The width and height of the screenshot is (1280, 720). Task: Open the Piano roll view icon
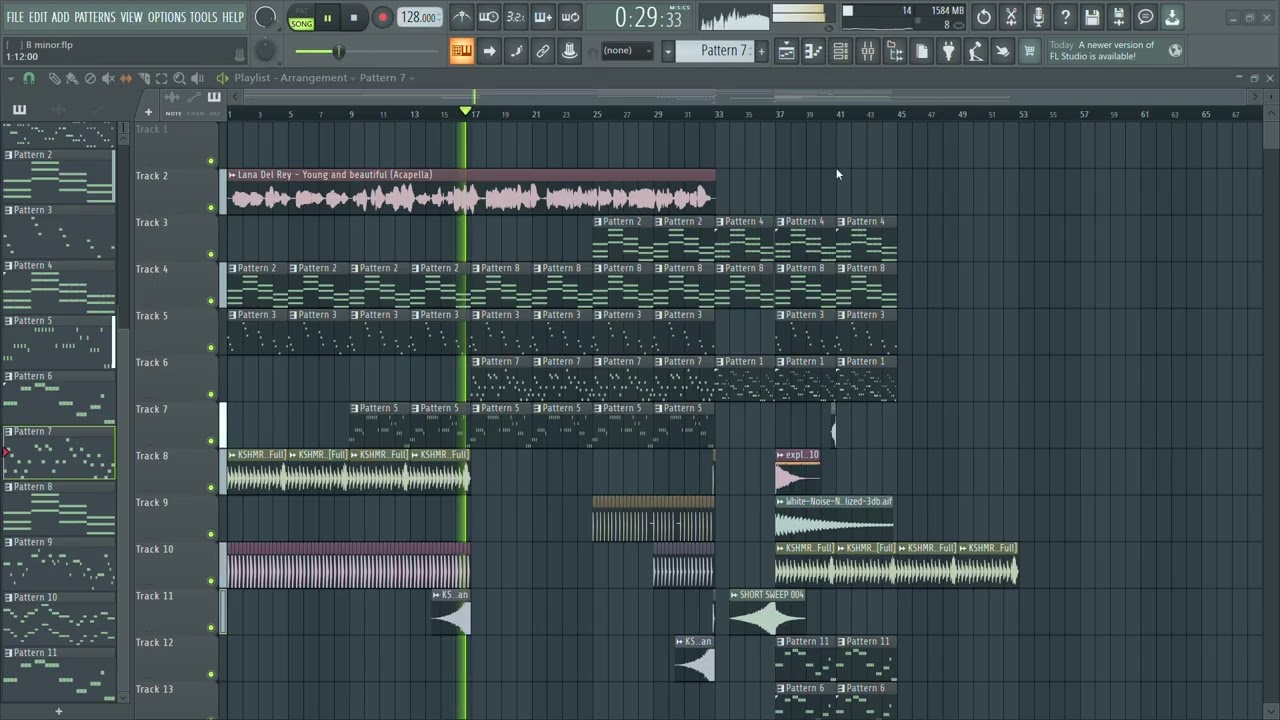coord(814,51)
